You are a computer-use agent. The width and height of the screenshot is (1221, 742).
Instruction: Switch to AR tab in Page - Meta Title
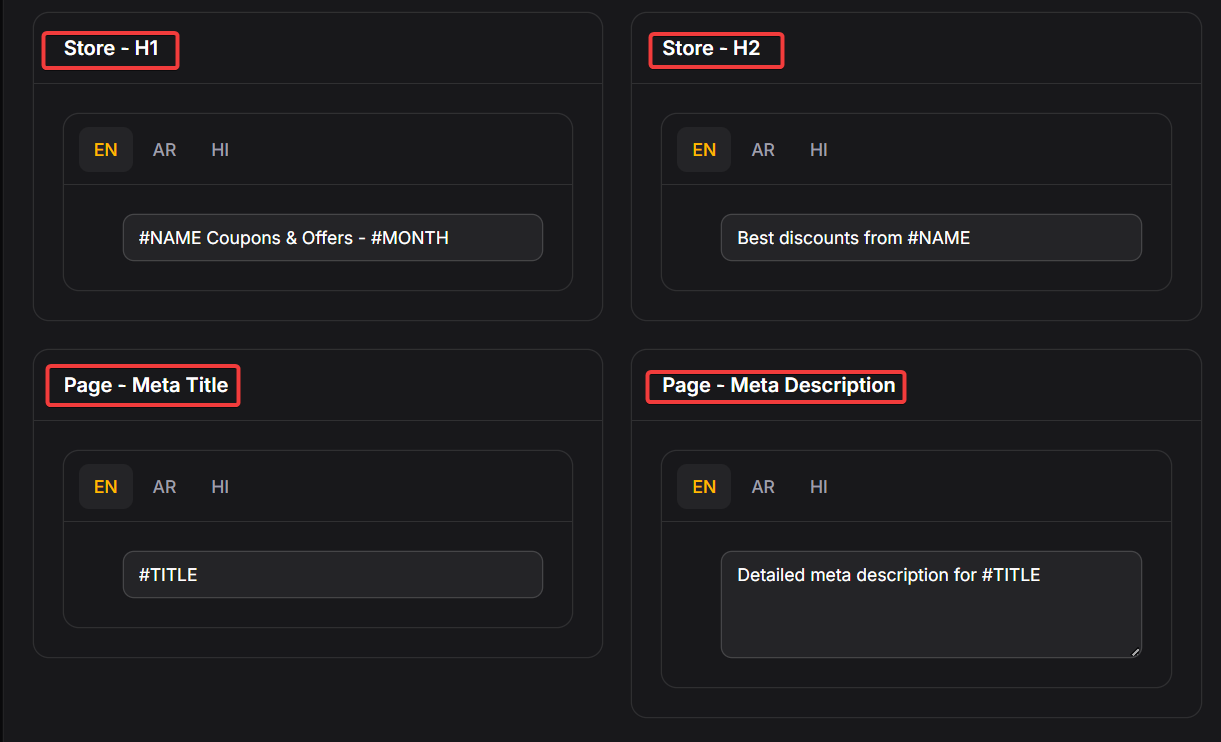(x=164, y=487)
